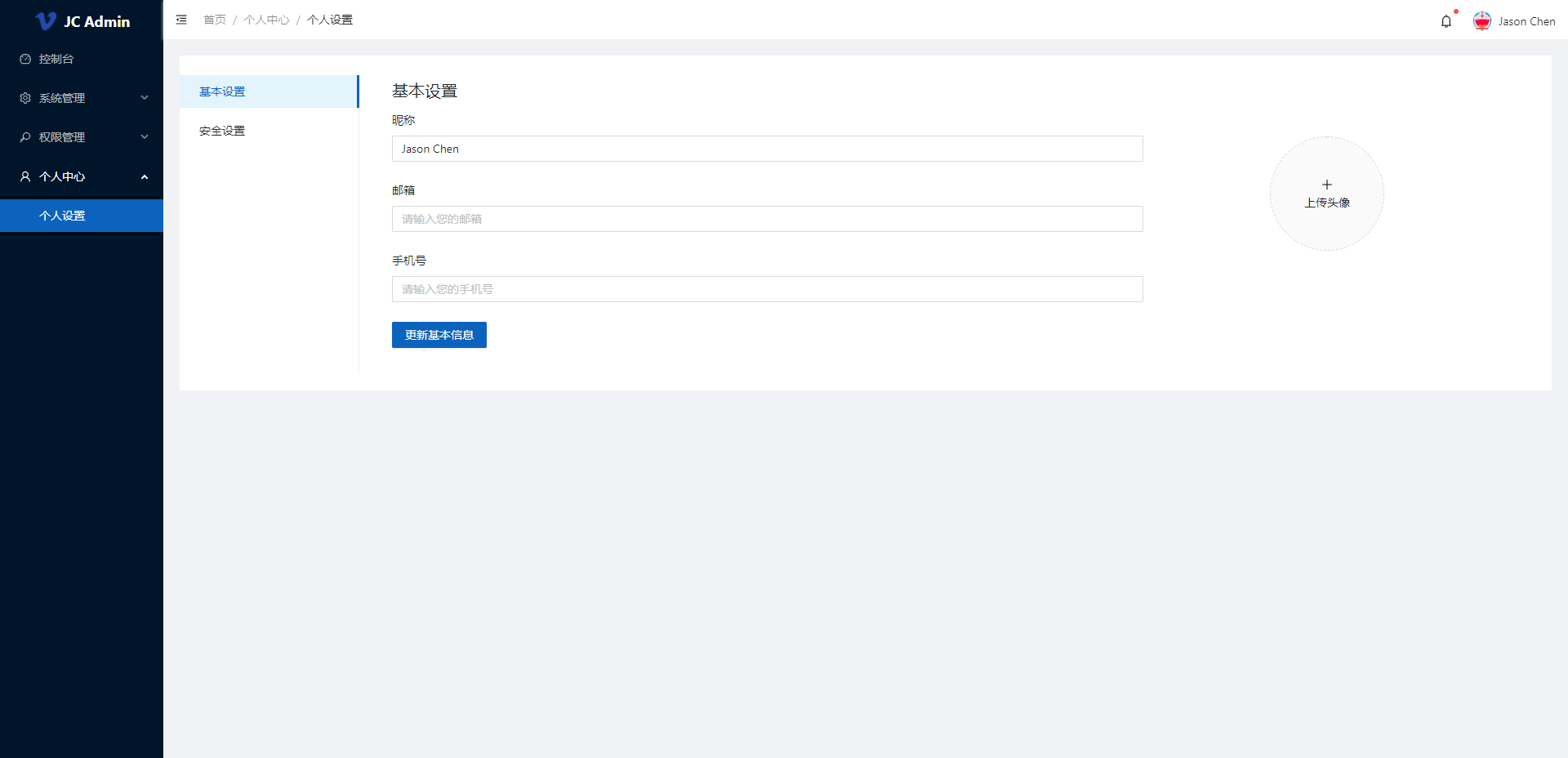Viewport: 1568px width, 758px height.
Task: Click the 基本设置 heading
Action: [425, 91]
